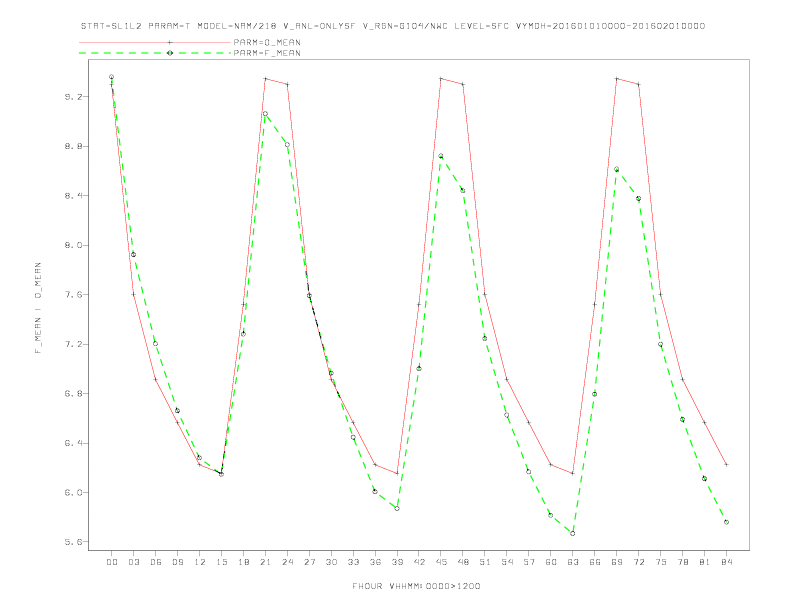
Task: Click the 9.2 y-axis tick label
Action: pos(73,96)
